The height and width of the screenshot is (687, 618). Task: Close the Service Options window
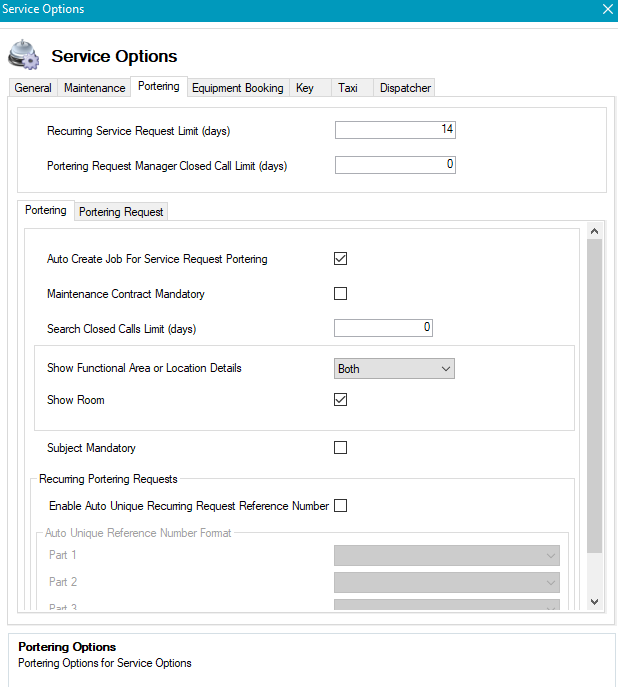[607, 9]
